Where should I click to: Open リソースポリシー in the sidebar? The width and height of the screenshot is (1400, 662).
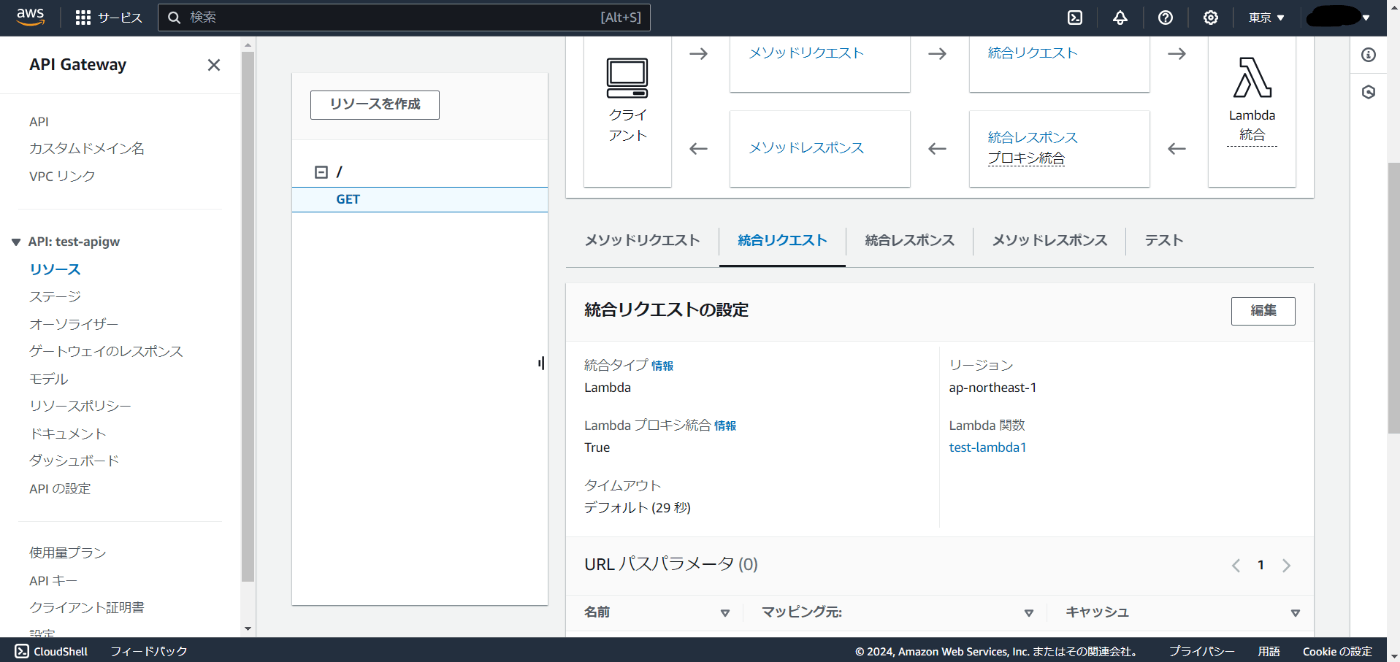(80, 406)
